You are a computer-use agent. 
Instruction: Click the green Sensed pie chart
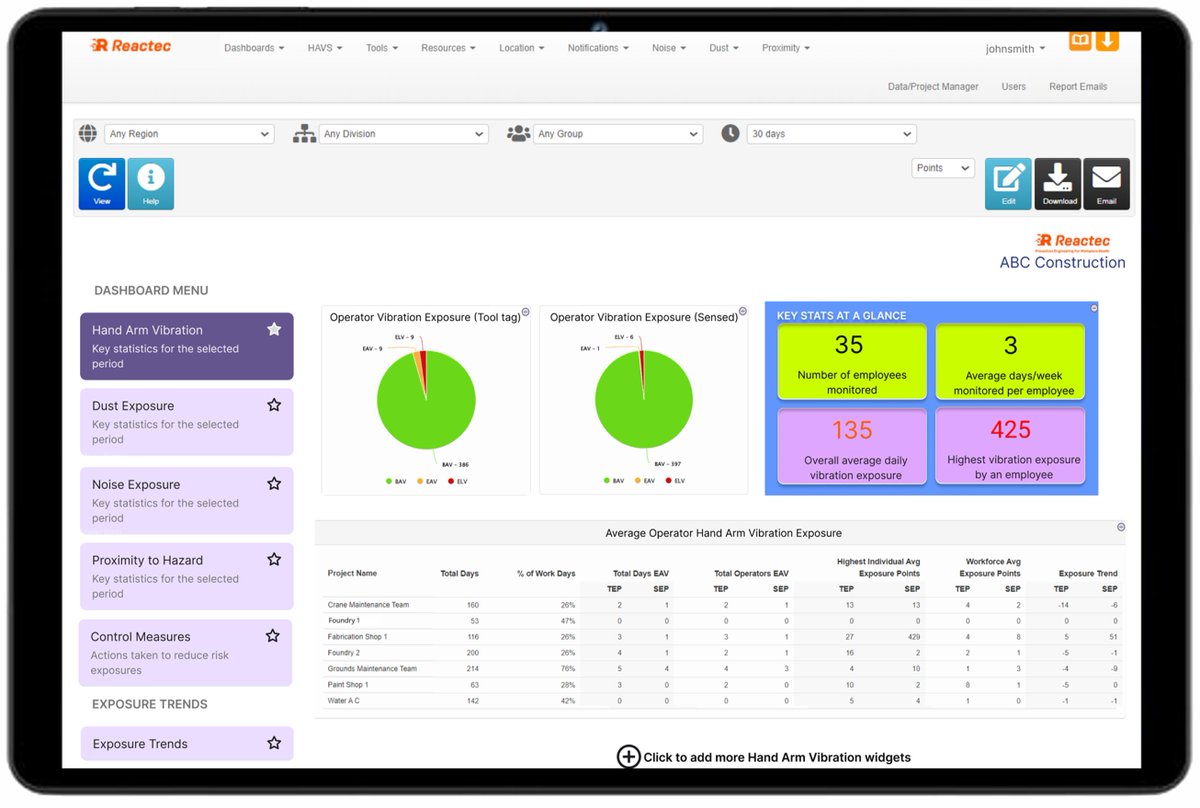click(x=644, y=400)
